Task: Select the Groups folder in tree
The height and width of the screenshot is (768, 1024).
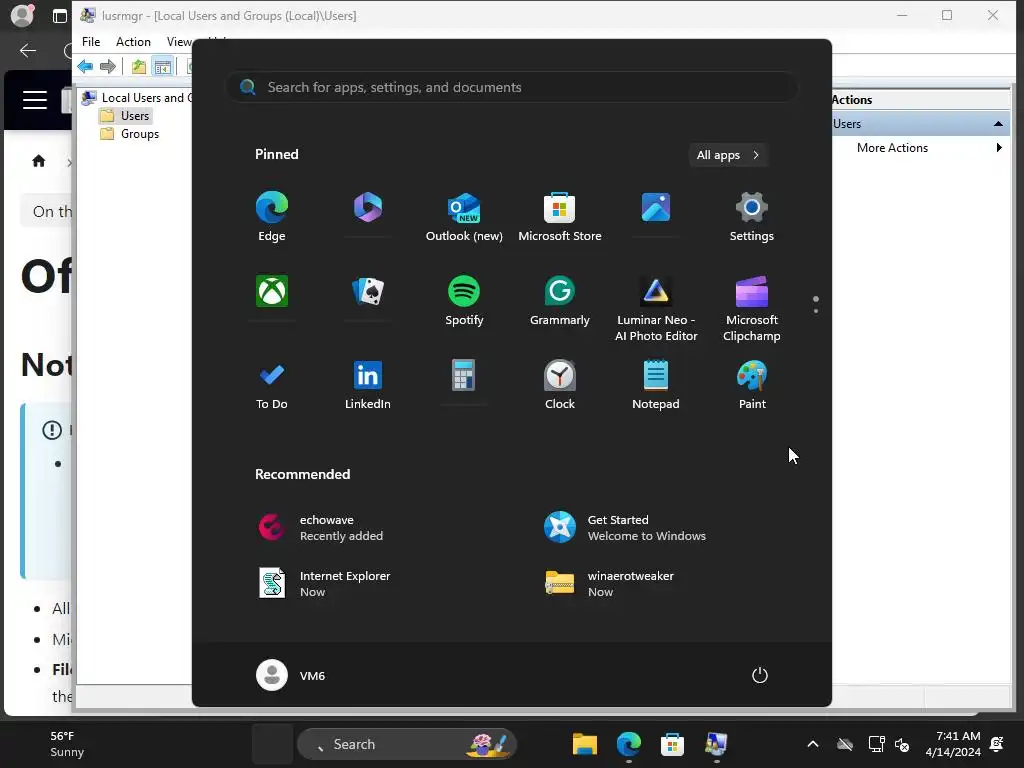Action: click(x=139, y=134)
